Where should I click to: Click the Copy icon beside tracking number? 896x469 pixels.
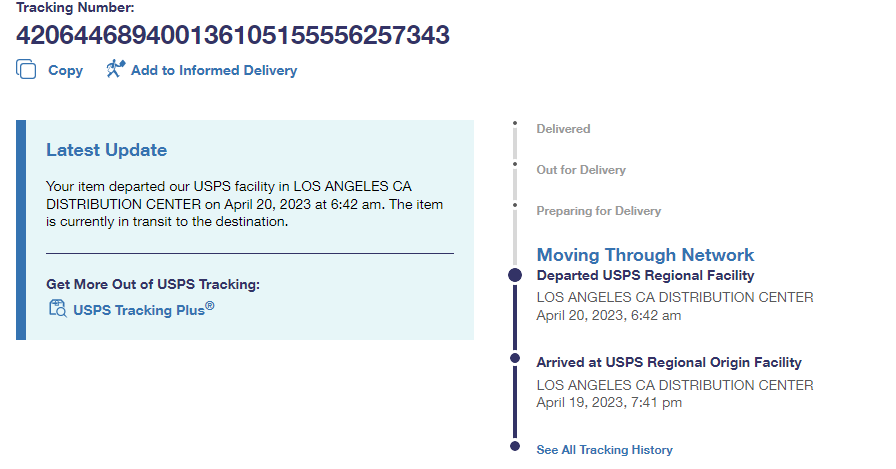click(x=26, y=70)
